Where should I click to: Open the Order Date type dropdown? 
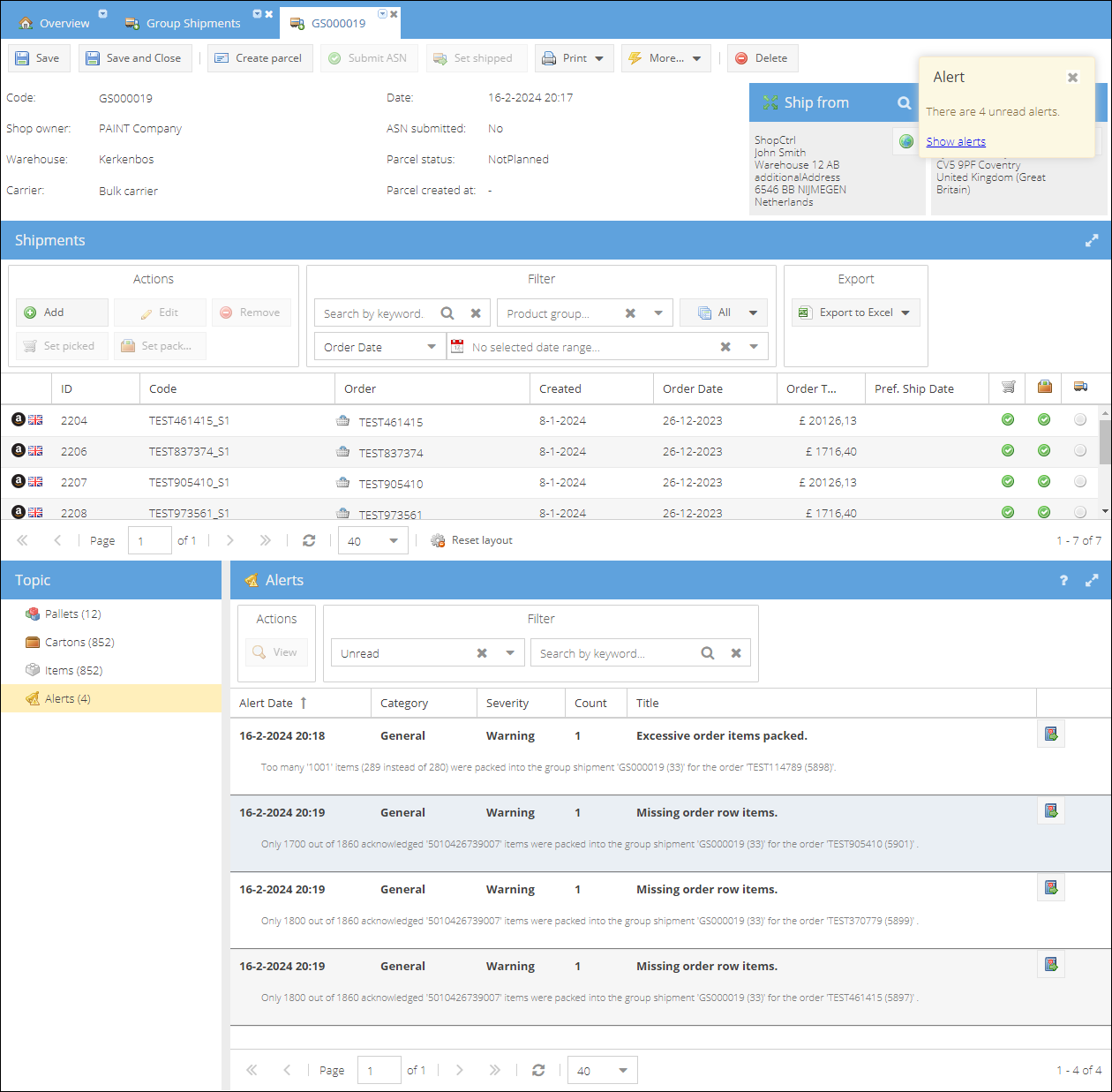[432, 347]
